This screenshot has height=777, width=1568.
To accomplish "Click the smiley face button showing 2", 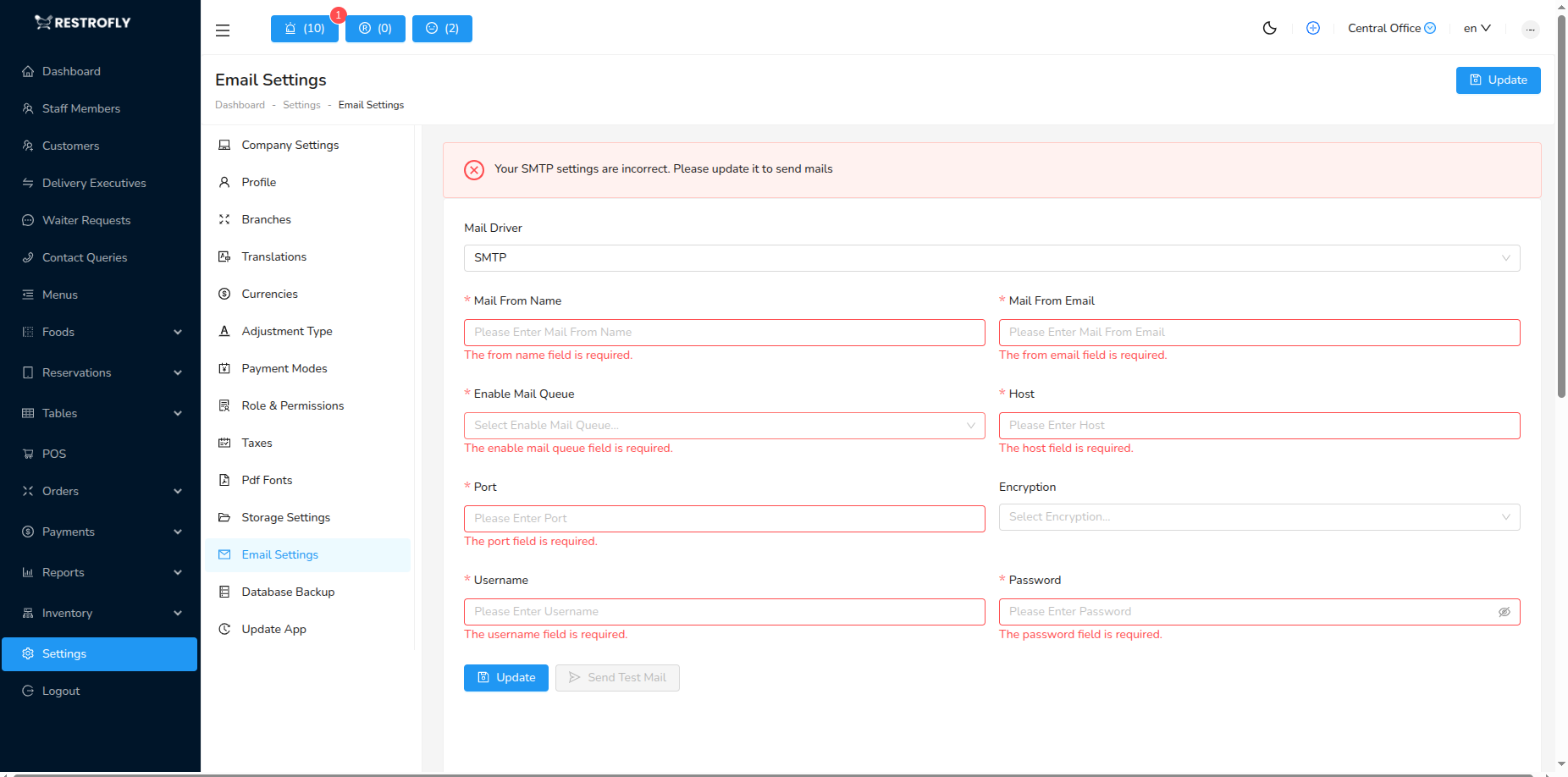I will click(x=442, y=29).
